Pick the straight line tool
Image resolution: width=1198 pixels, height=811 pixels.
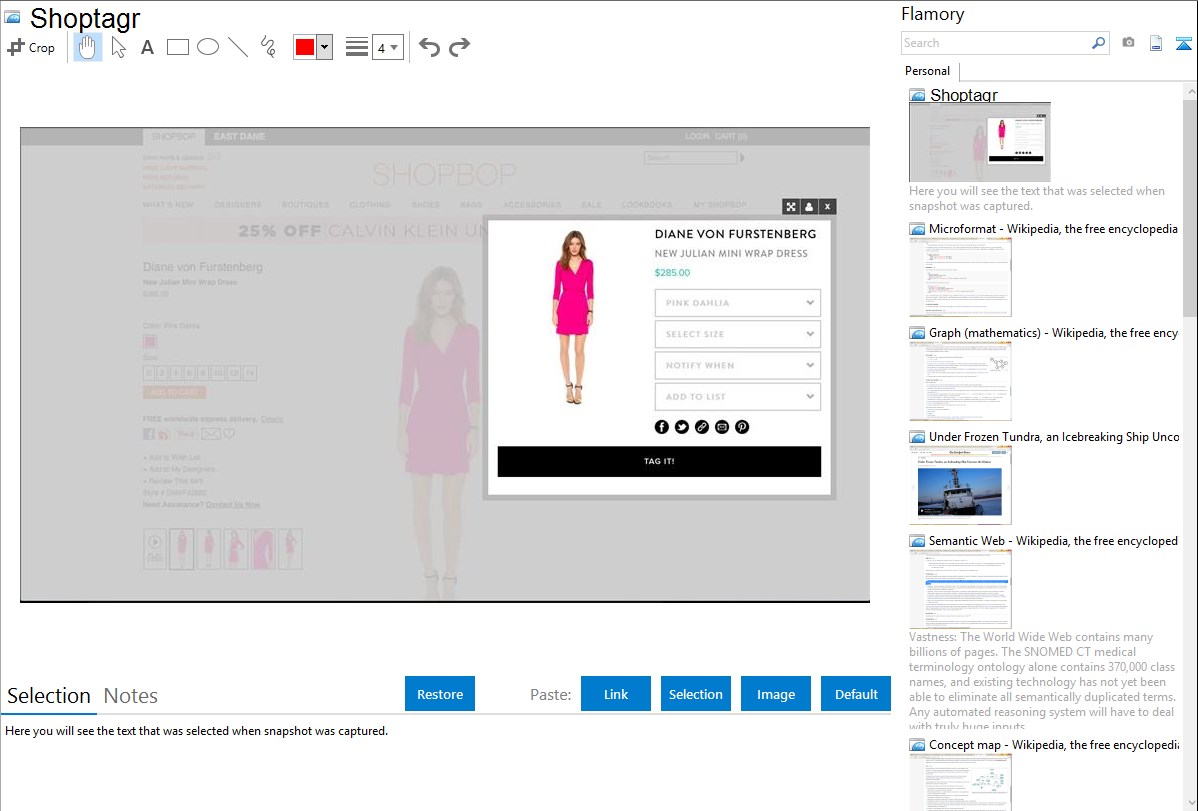(x=238, y=47)
